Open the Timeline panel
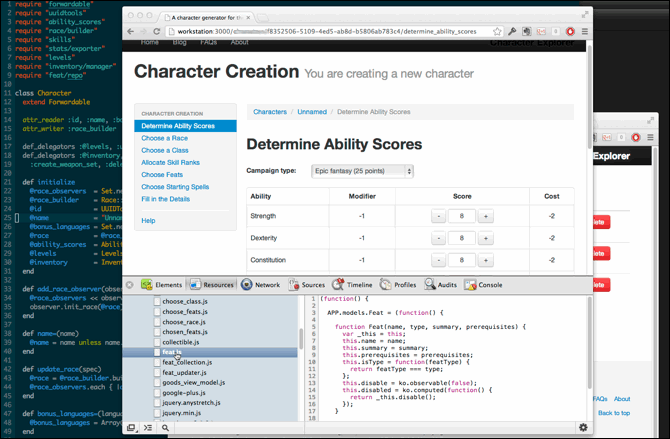The width and height of the screenshot is (670, 439). coord(353,285)
